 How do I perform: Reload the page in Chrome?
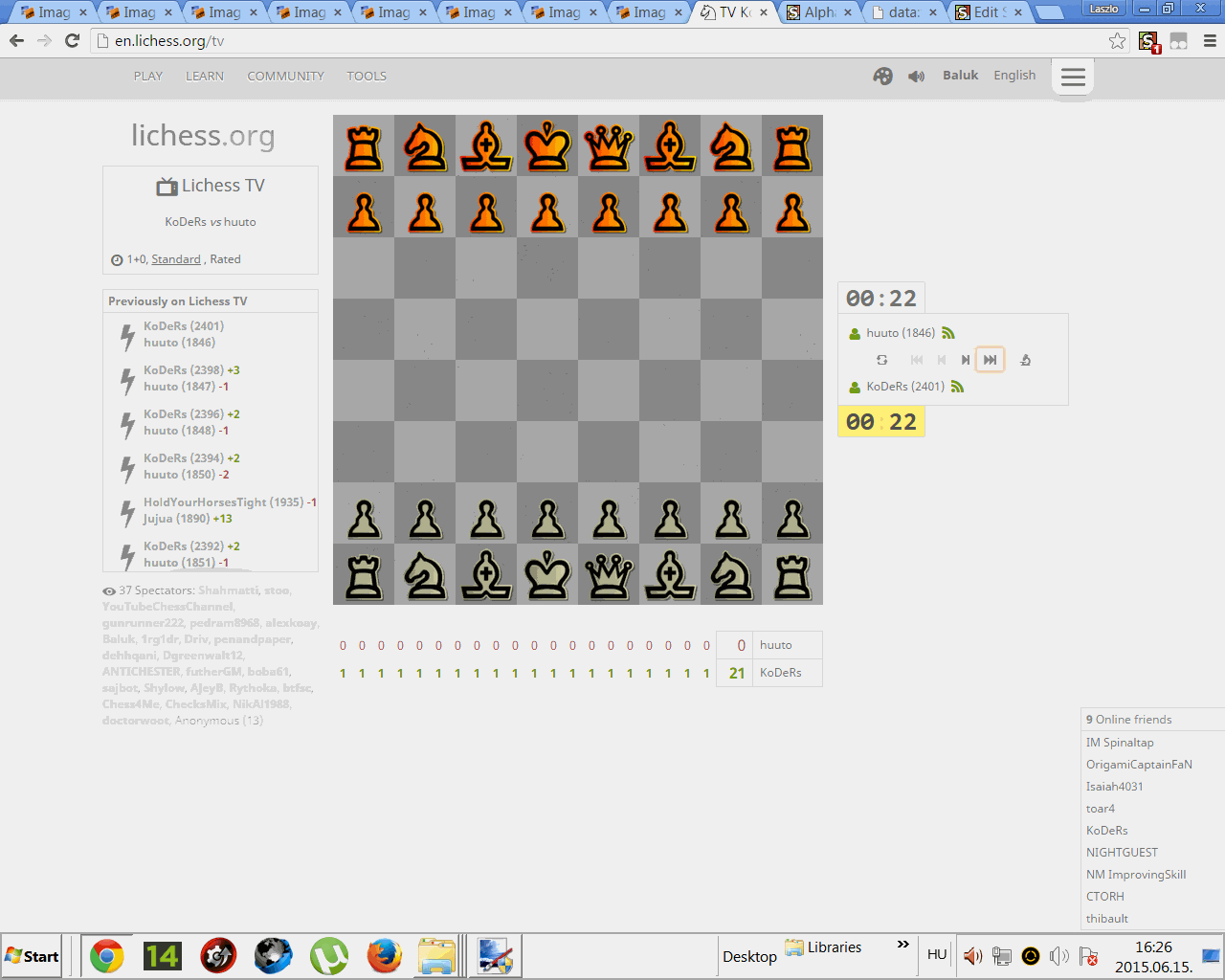[72, 41]
